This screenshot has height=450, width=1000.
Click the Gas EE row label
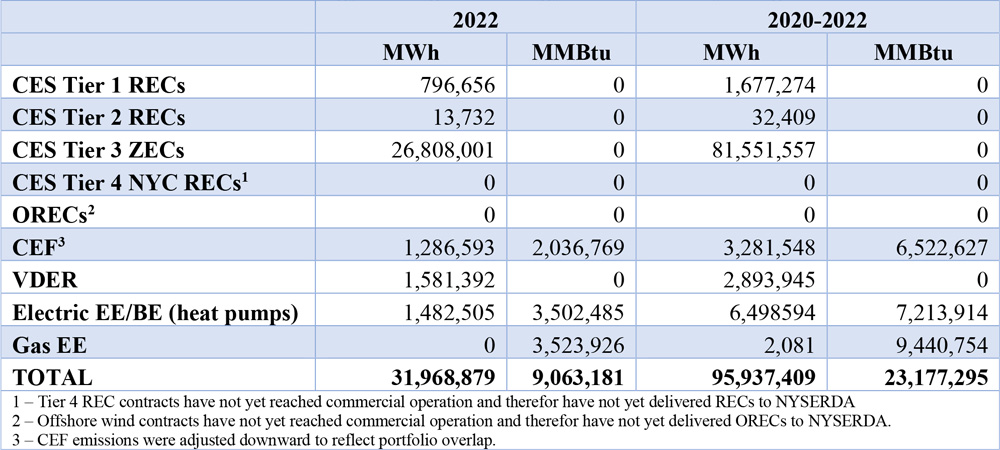(45, 345)
